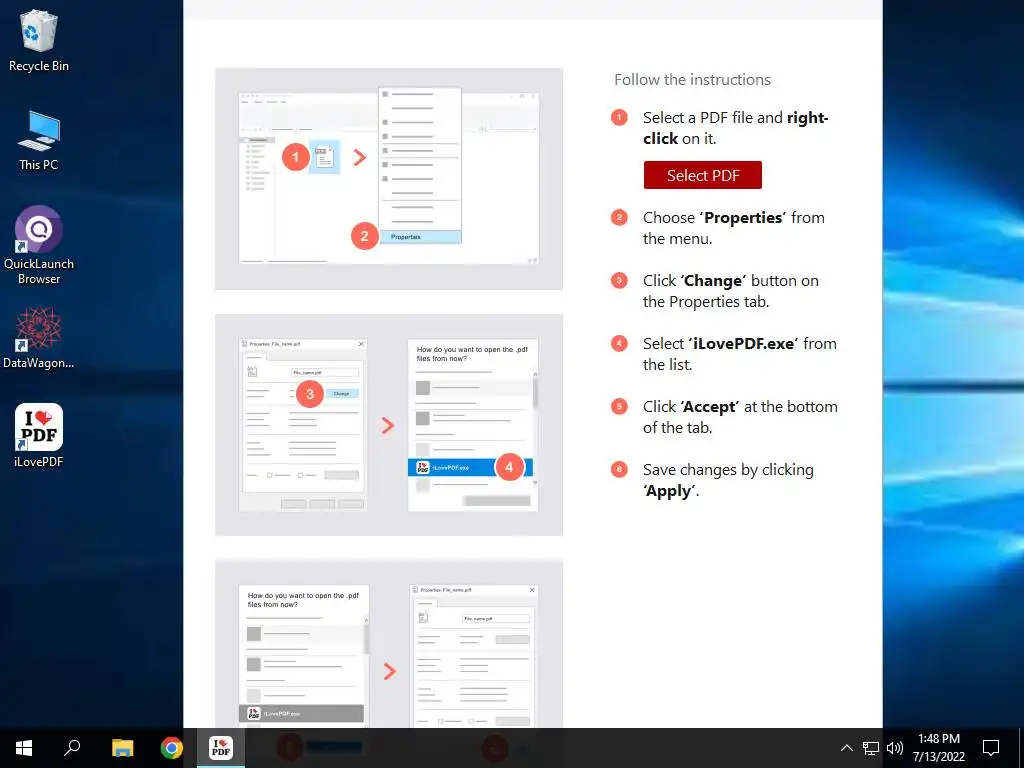Viewport: 1024px width, 768px height.
Task: Click the red Select PDF button
Action: pos(703,175)
